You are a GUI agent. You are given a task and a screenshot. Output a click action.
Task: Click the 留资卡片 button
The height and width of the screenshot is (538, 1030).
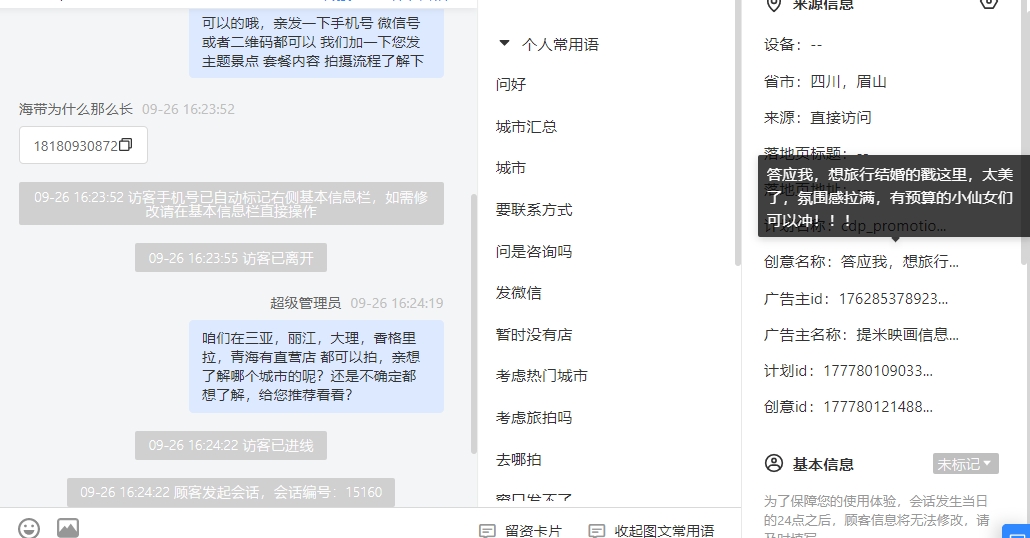pos(521,531)
